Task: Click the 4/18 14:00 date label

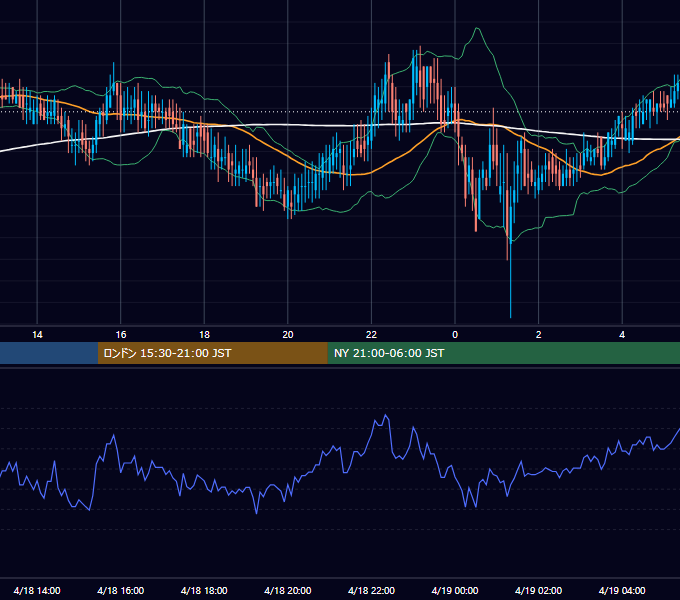Action: click(x=37, y=590)
